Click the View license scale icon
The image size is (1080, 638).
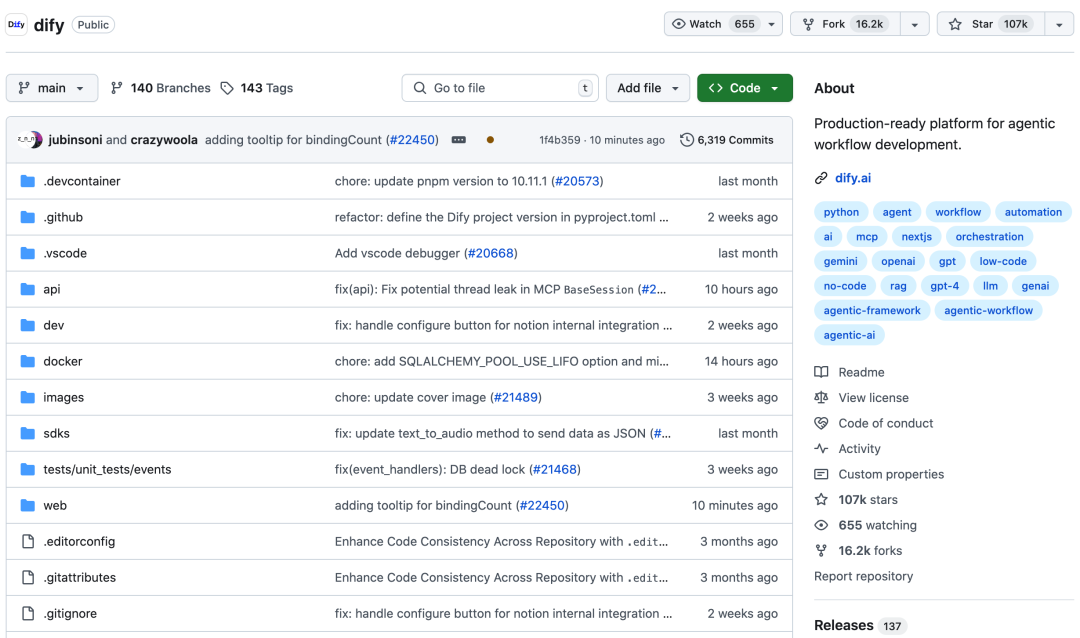821,398
